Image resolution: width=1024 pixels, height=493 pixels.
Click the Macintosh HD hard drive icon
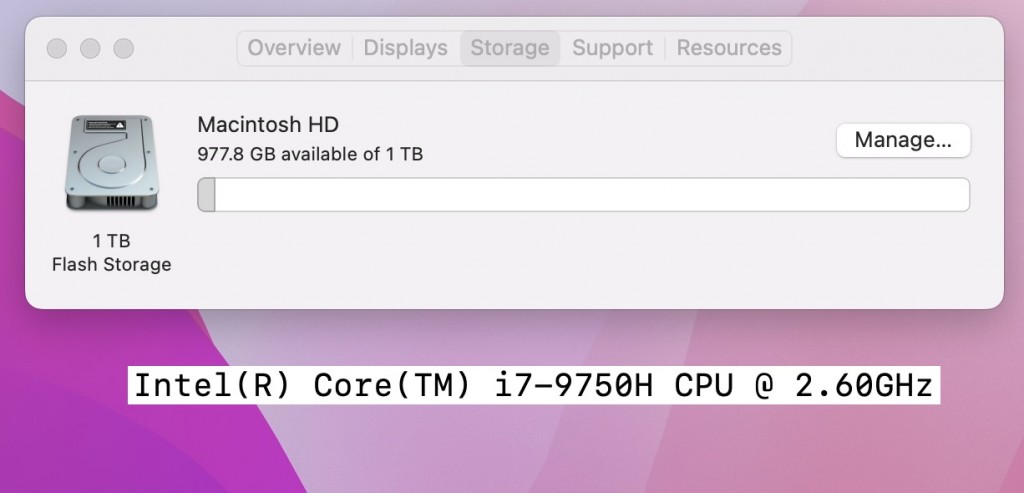(112, 163)
